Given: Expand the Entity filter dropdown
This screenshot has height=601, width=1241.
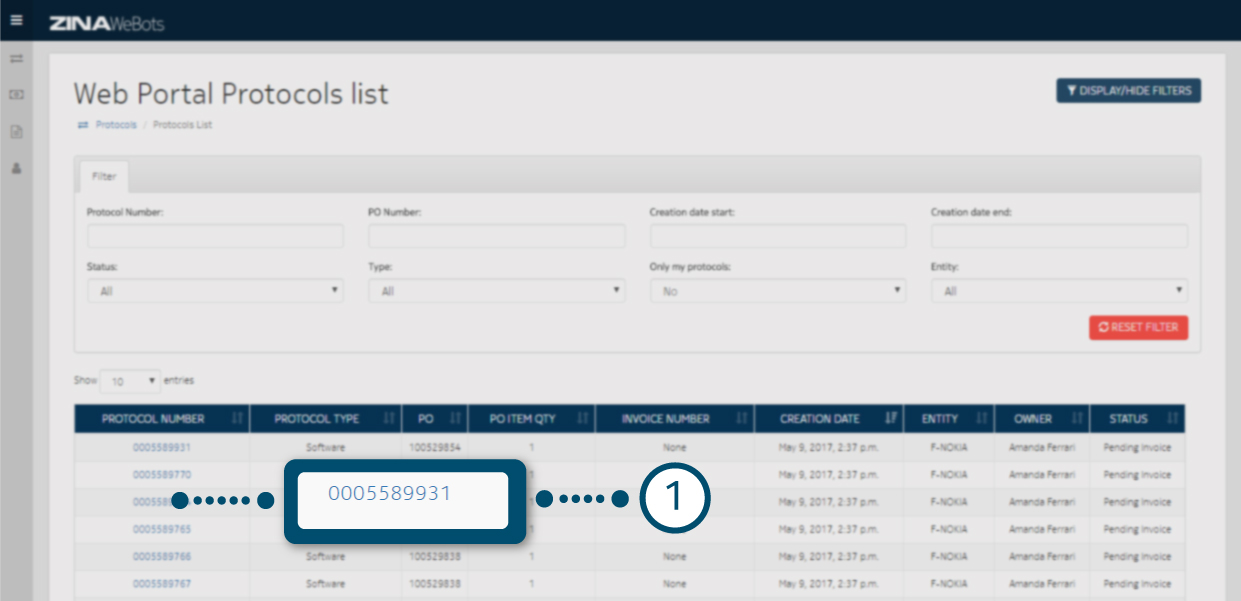Looking at the screenshot, I should (x=1059, y=291).
